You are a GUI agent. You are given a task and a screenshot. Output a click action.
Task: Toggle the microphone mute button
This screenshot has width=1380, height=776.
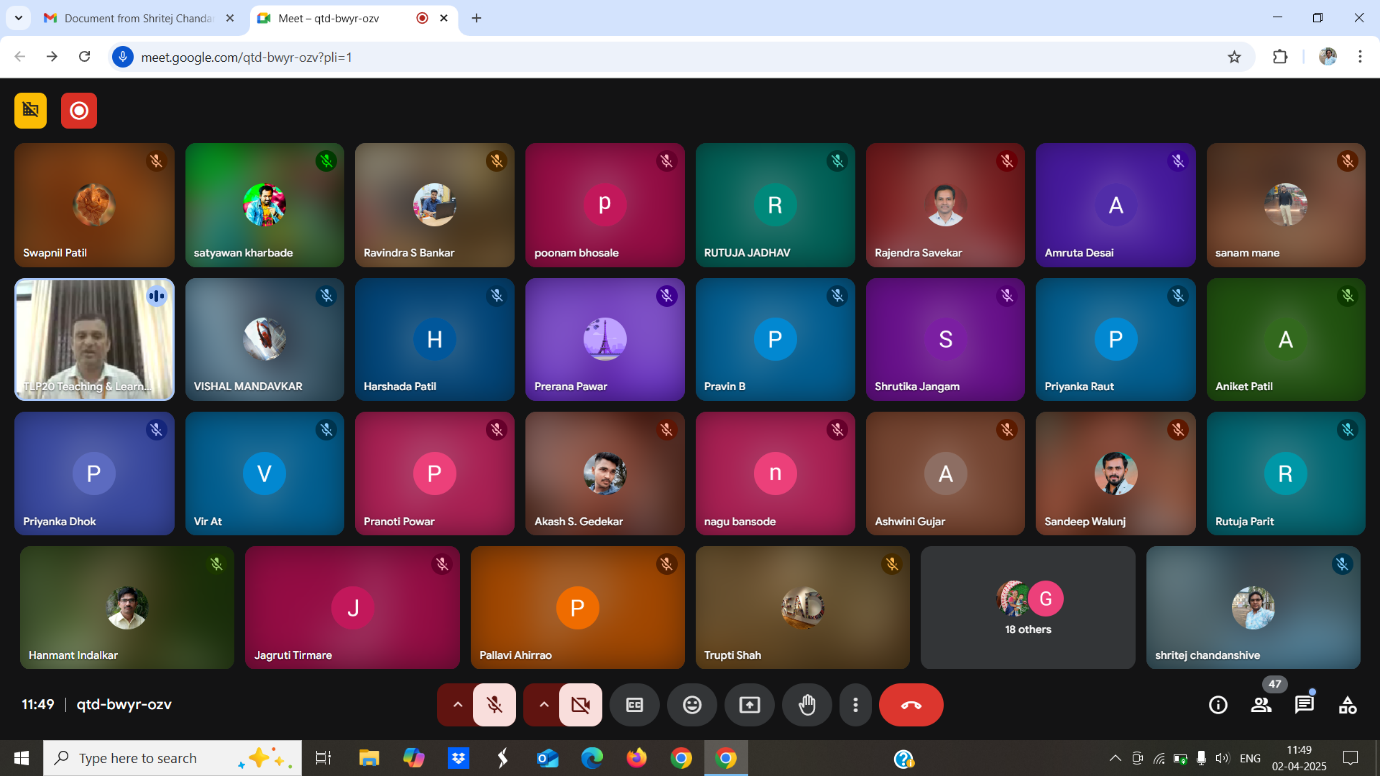(494, 705)
